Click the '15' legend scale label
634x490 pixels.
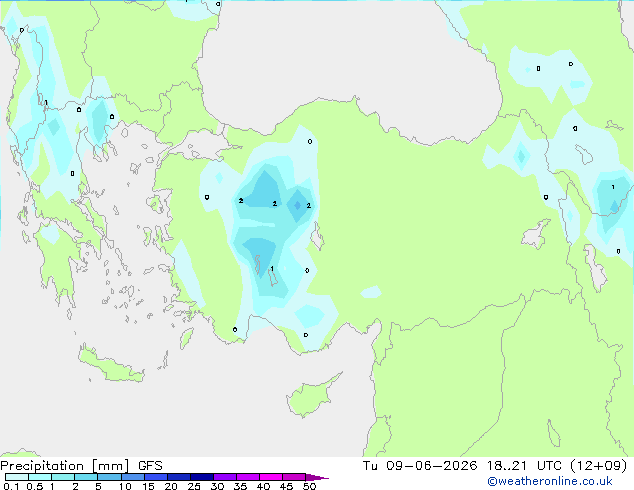coord(148,486)
